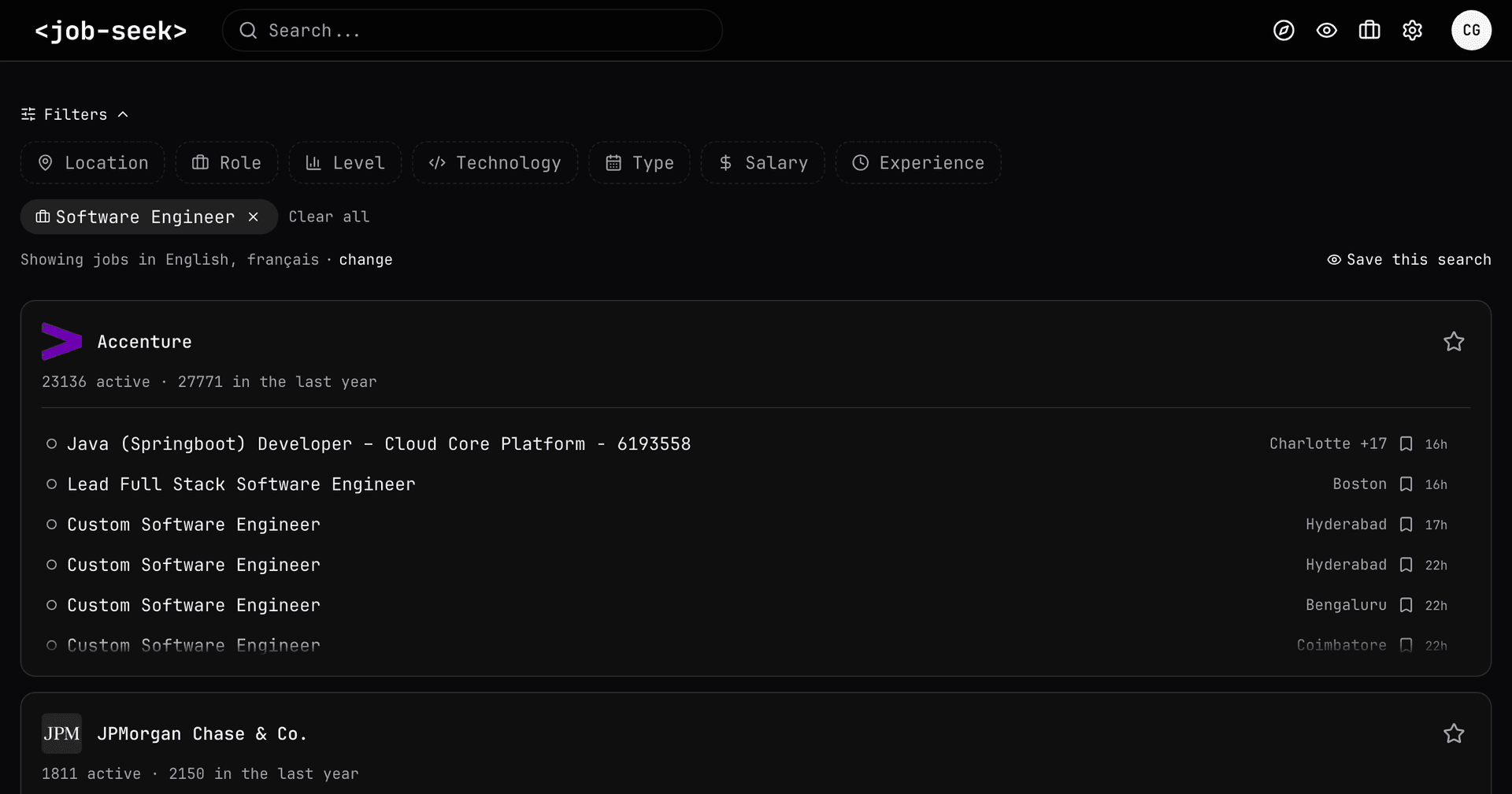Open the Custom Software Engineer job in Coimbatore
The width and height of the screenshot is (1512, 794).
point(194,645)
